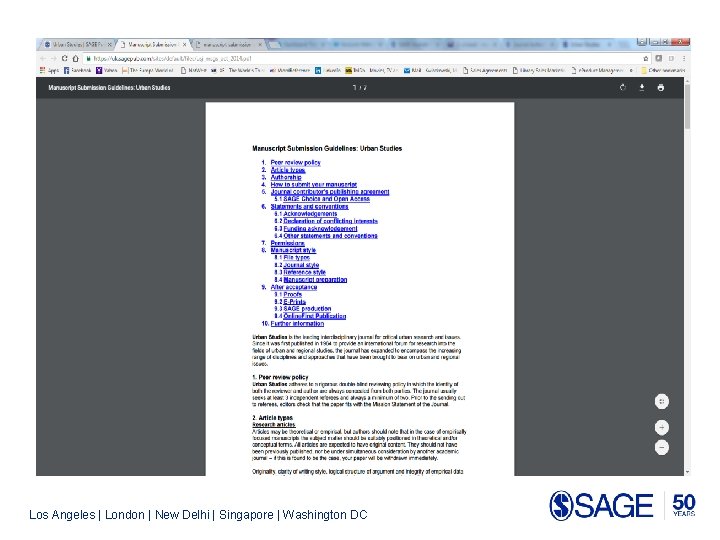720x540 pixels.
Task: Bookmark this page with the star
Action: [x=646, y=58]
